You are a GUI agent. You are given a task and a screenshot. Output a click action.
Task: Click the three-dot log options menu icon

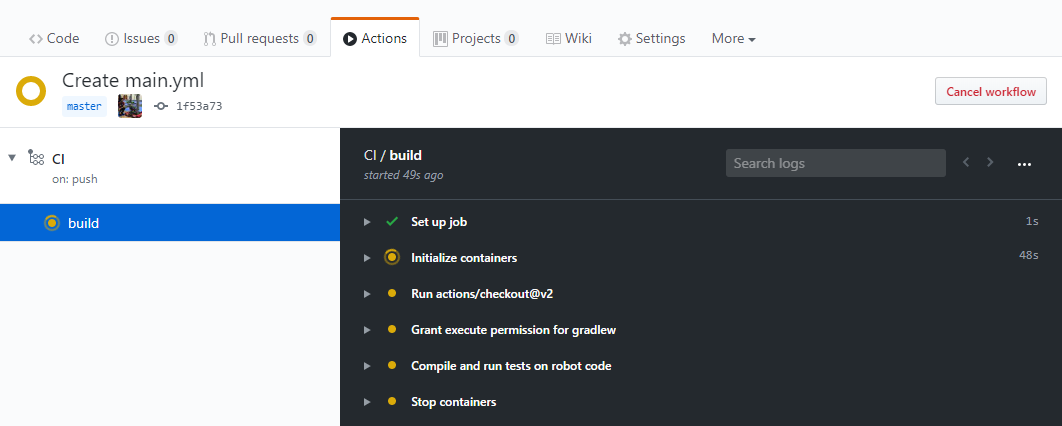tap(1023, 164)
